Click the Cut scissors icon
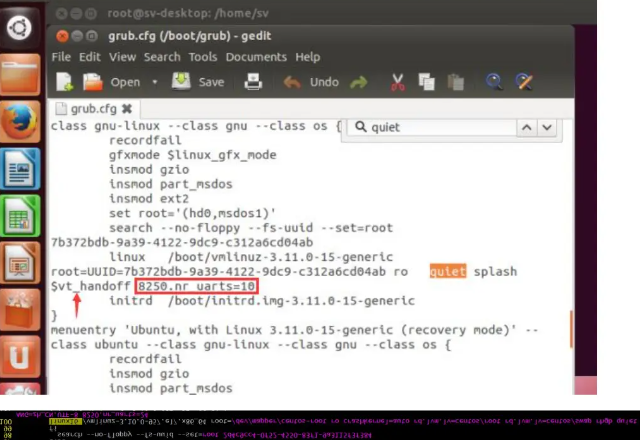Screen dimensions: 640x440 [x=398, y=82]
